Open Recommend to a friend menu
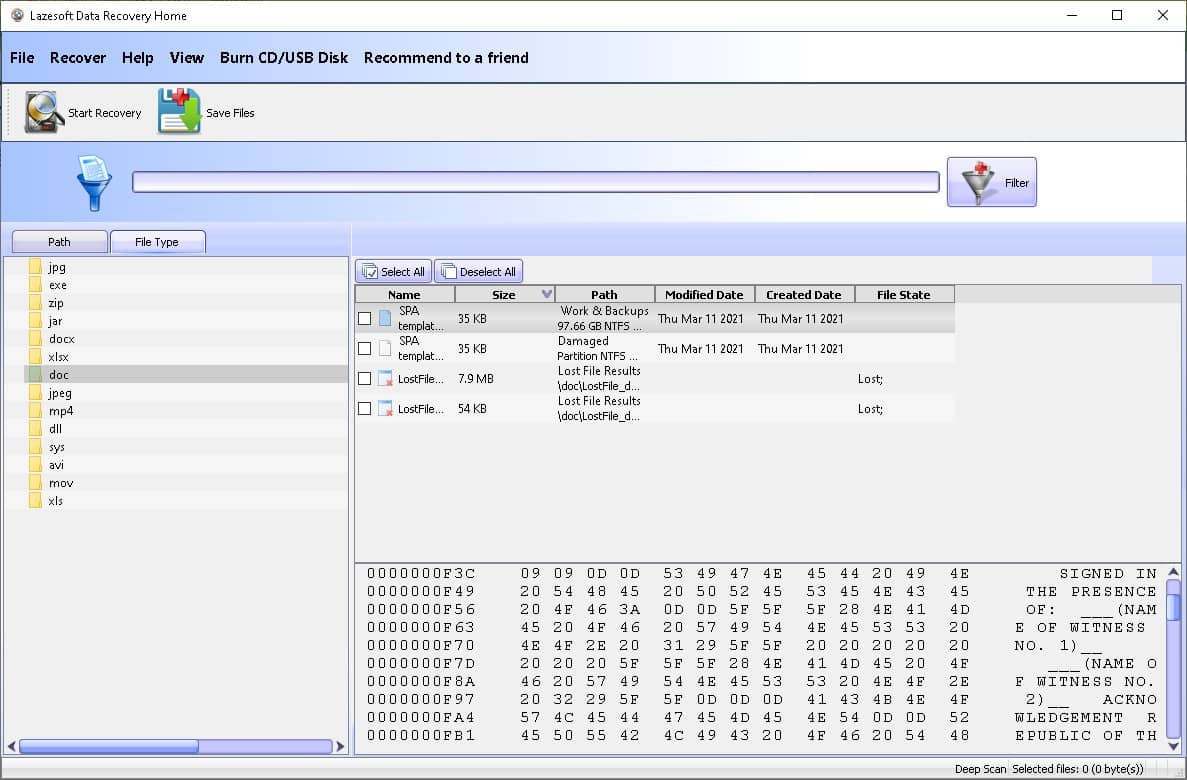Screen dimensions: 1187x780 (446, 58)
